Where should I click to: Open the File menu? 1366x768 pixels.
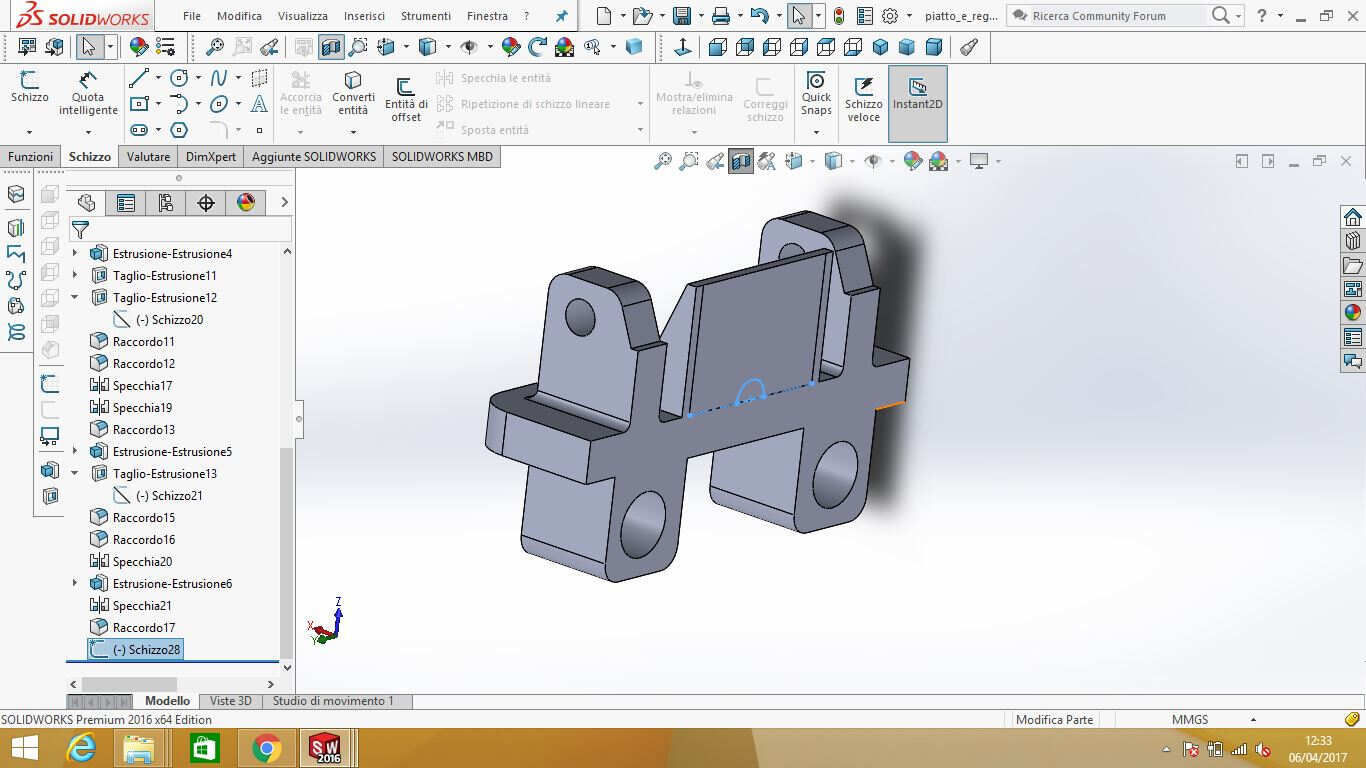[192, 16]
